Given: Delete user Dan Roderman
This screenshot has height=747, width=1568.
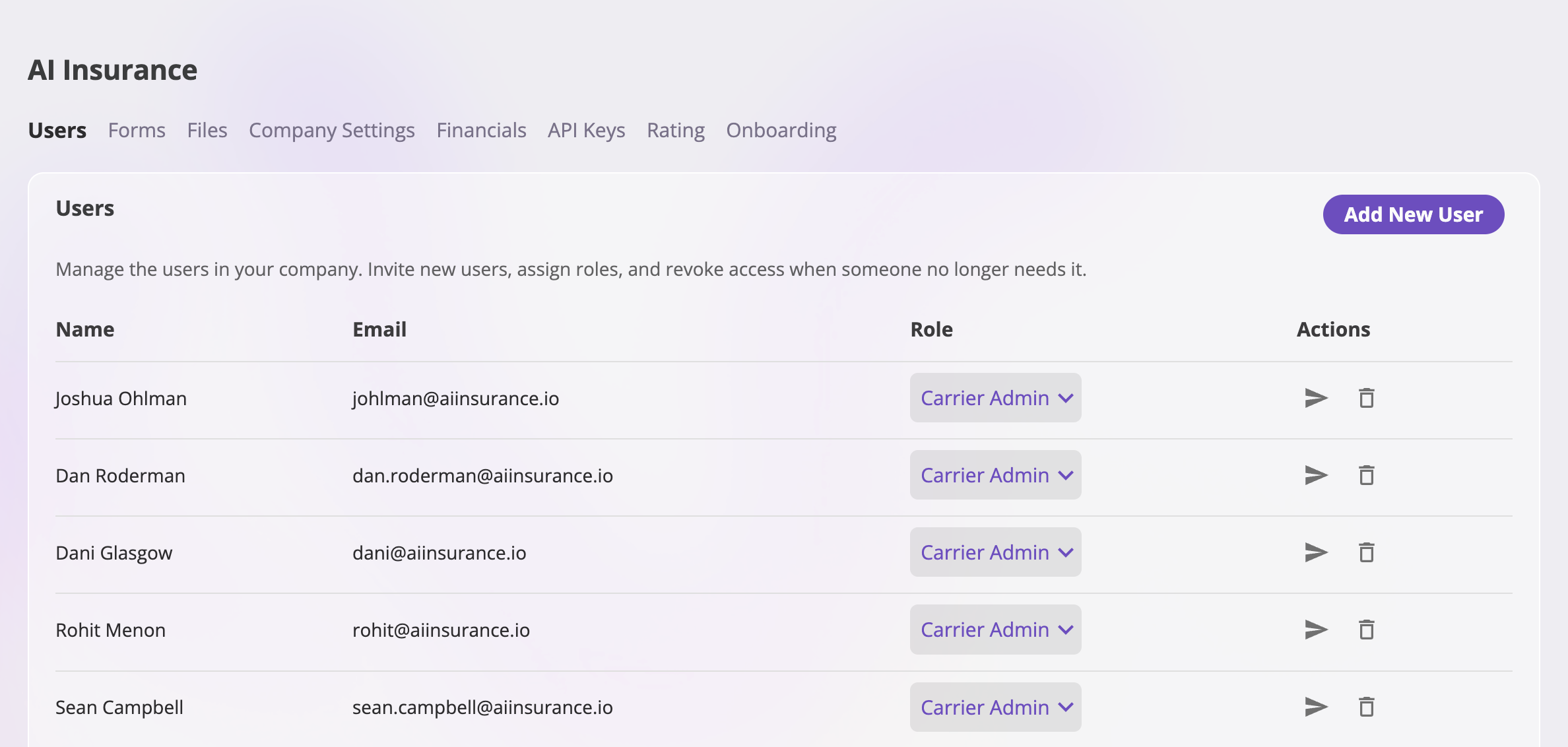Looking at the screenshot, I should (1366, 475).
